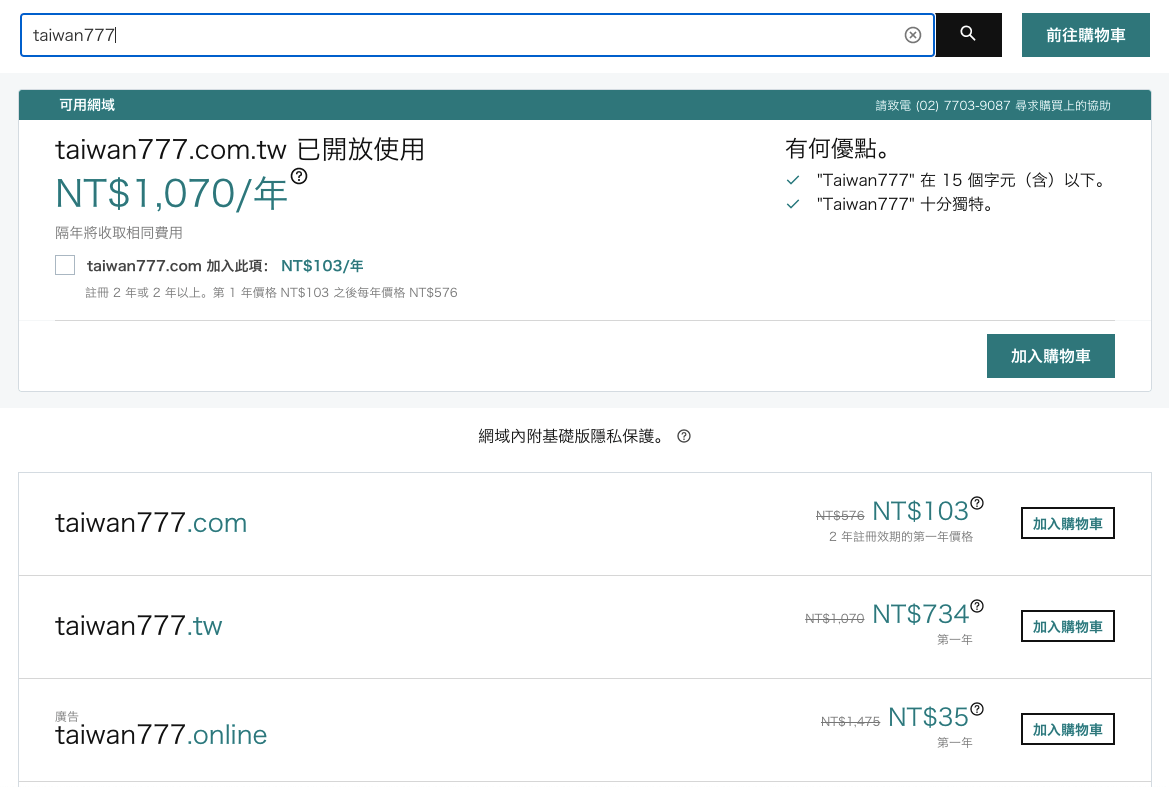Click the struck-through NT$1,475 price
1169x787 pixels.
(850, 721)
